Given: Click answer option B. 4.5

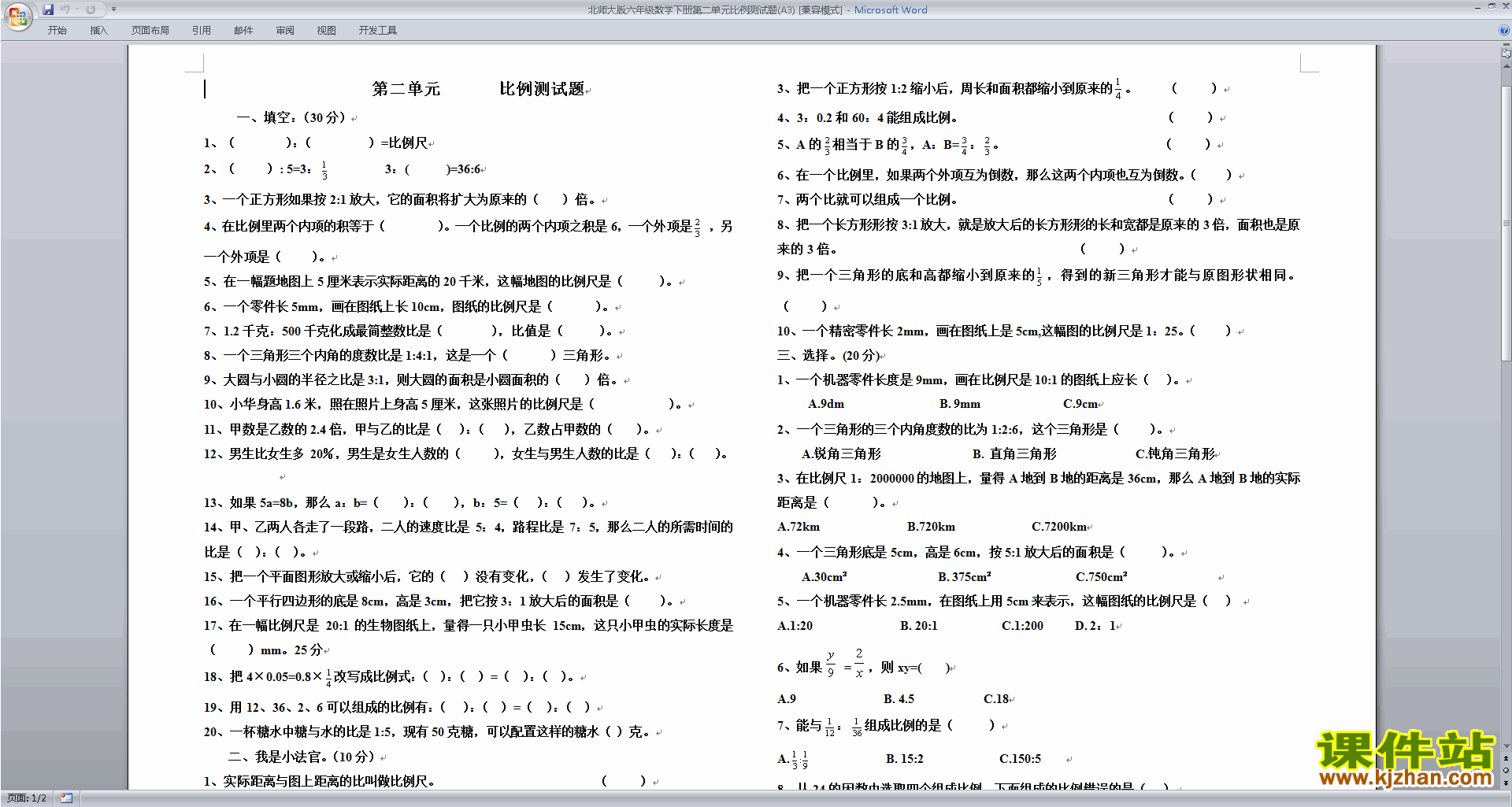Looking at the screenshot, I should point(899,699).
